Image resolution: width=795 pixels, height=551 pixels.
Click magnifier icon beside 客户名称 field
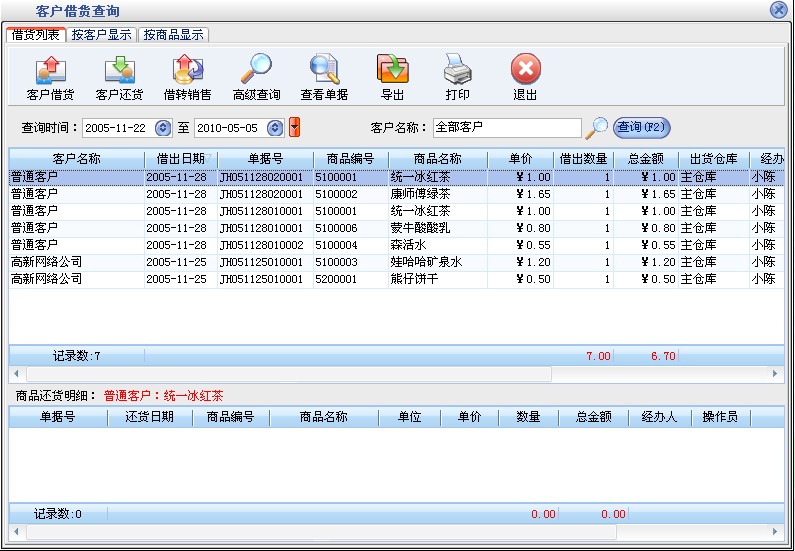596,128
